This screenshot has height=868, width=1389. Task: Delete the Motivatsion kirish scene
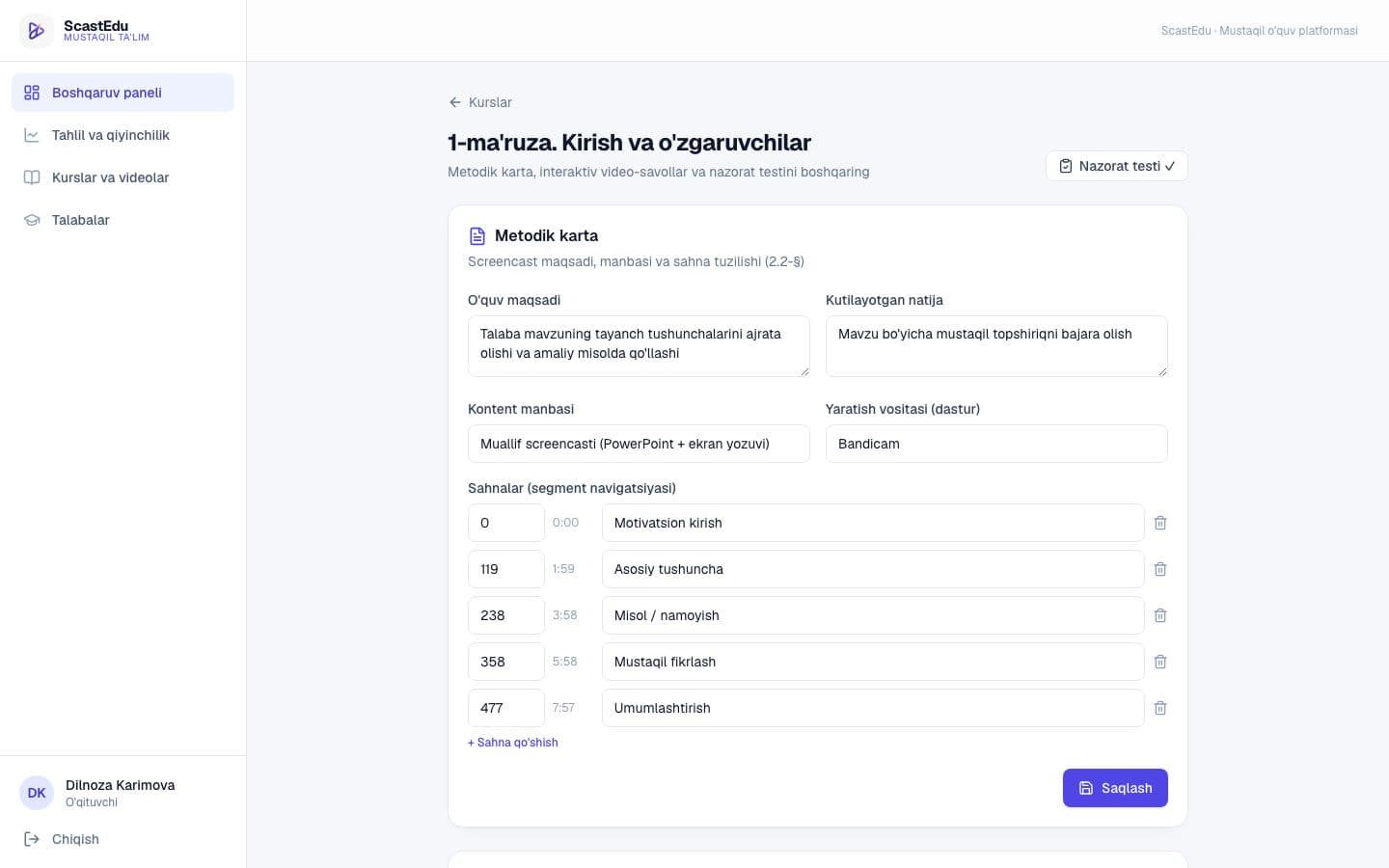(1160, 523)
